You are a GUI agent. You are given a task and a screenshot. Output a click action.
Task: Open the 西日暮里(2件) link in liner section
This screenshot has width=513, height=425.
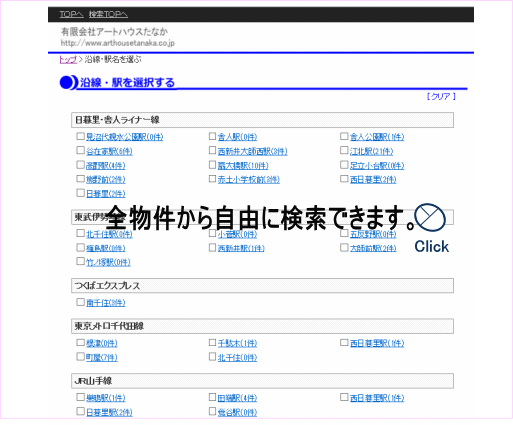point(373,180)
